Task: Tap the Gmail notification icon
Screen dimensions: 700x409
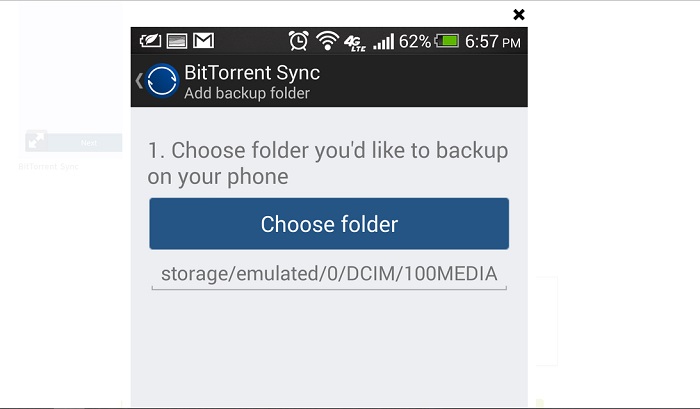Action: click(x=204, y=41)
